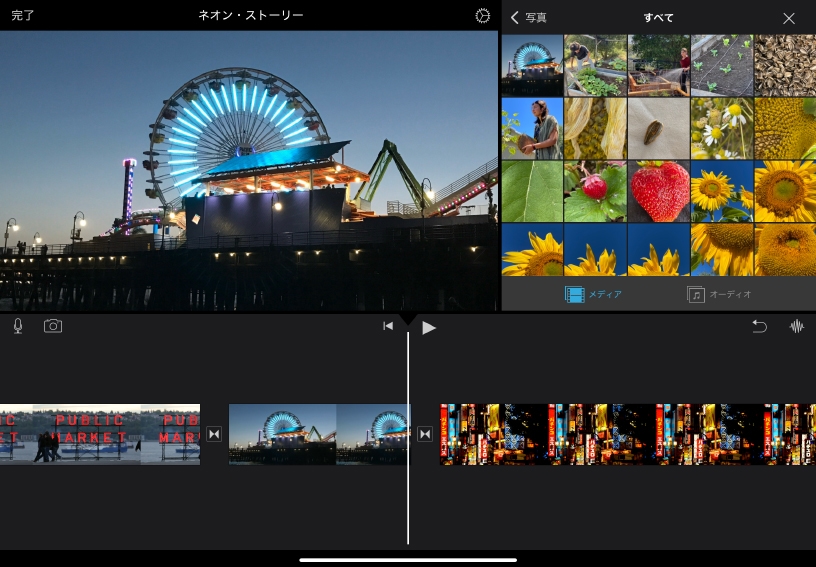Switch to the メディア tab
This screenshot has width=816, height=567.
tap(594, 294)
